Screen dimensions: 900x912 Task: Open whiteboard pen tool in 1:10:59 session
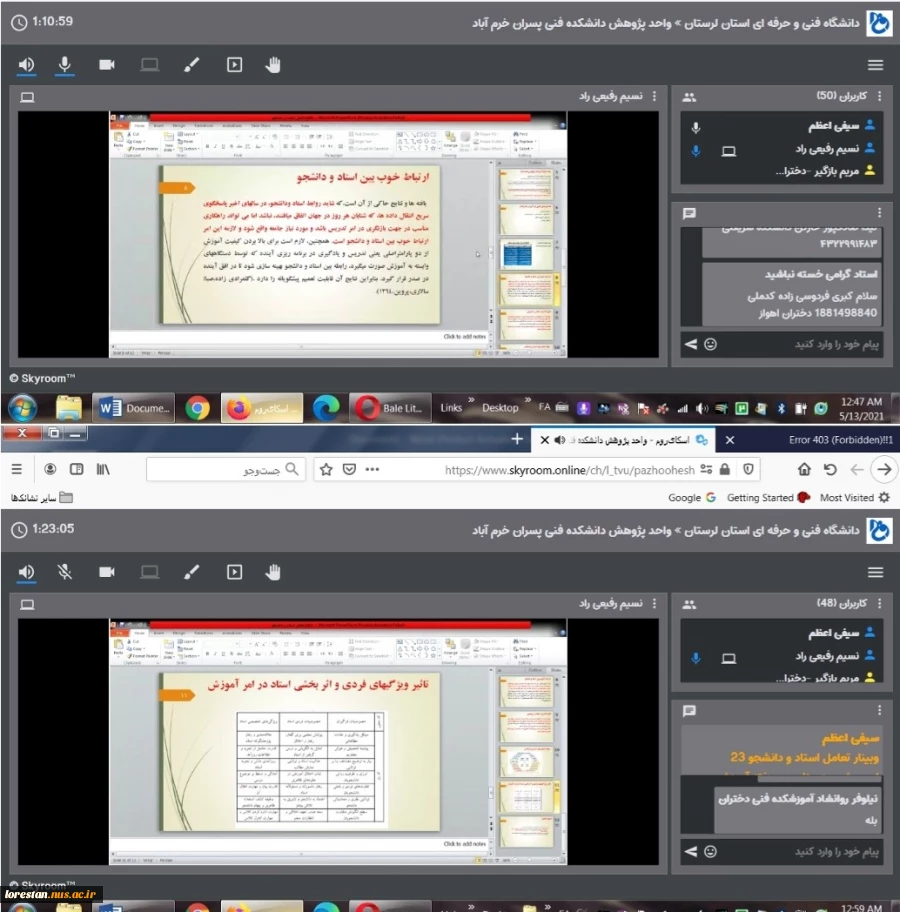tap(191, 65)
